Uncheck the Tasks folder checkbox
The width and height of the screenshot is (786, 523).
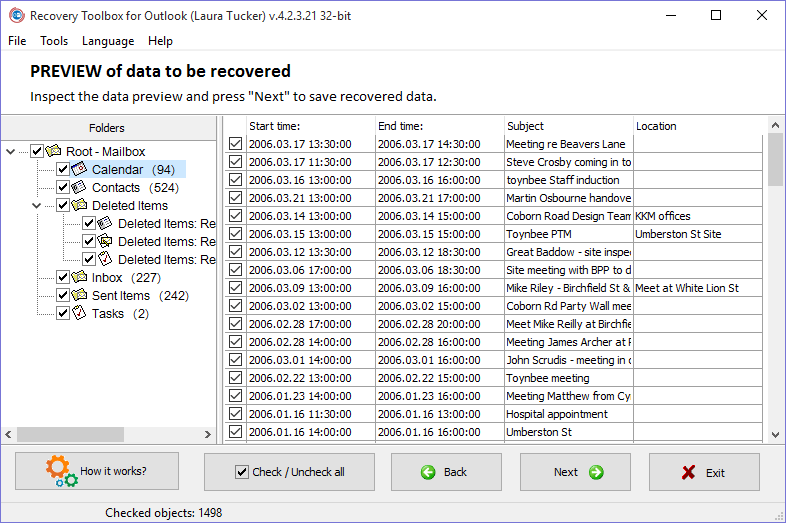pyautogui.click(x=63, y=313)
